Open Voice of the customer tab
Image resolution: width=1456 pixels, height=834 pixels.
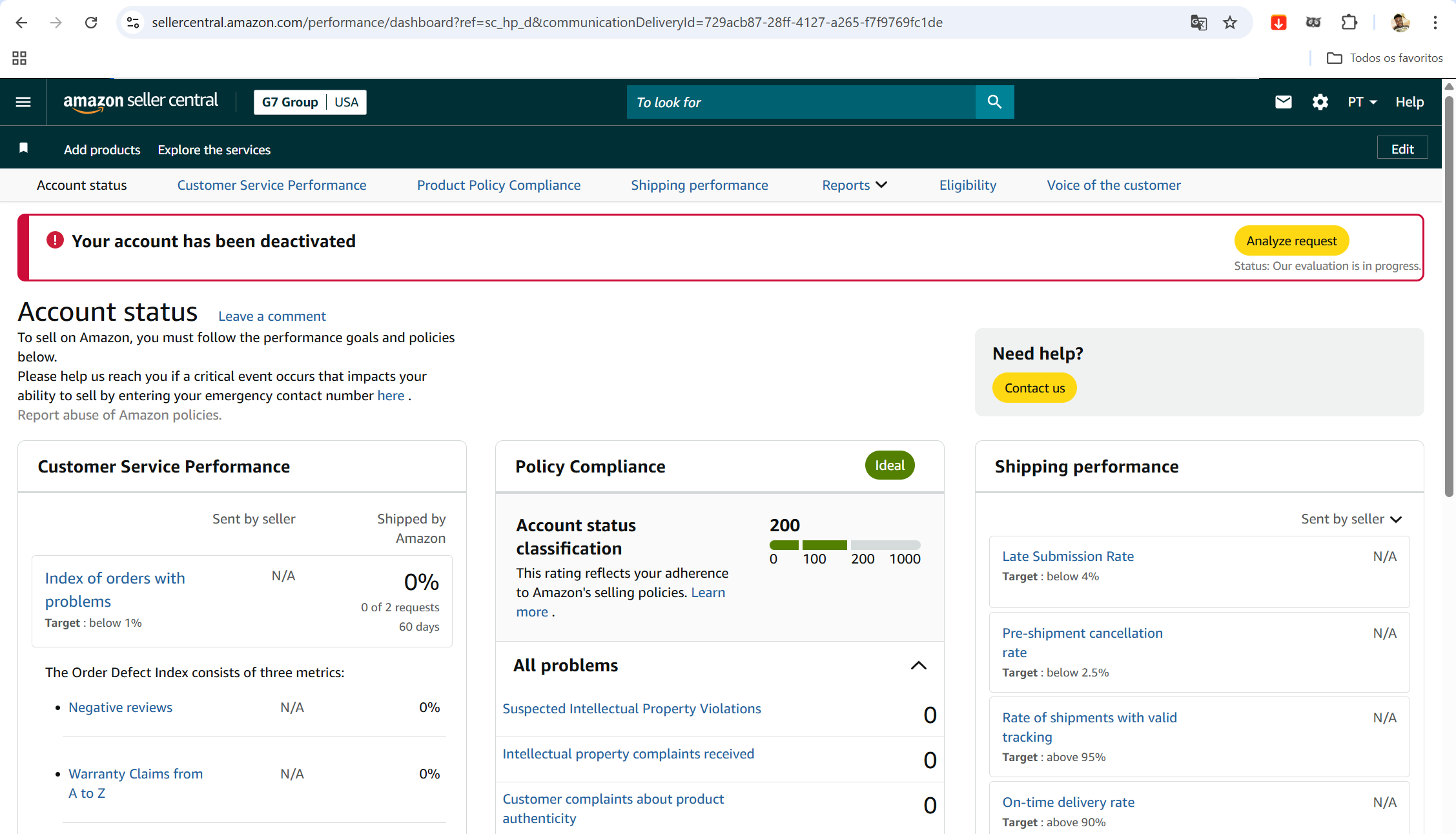pyautogui.click(x=1114, y=185)
